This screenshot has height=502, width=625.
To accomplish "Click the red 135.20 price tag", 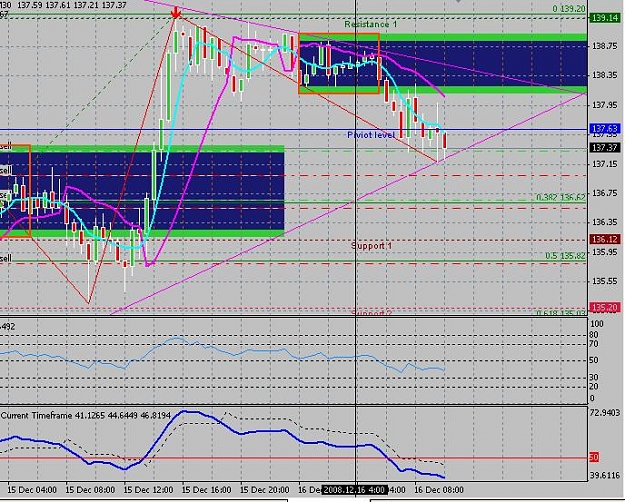I will click(605, 307).
